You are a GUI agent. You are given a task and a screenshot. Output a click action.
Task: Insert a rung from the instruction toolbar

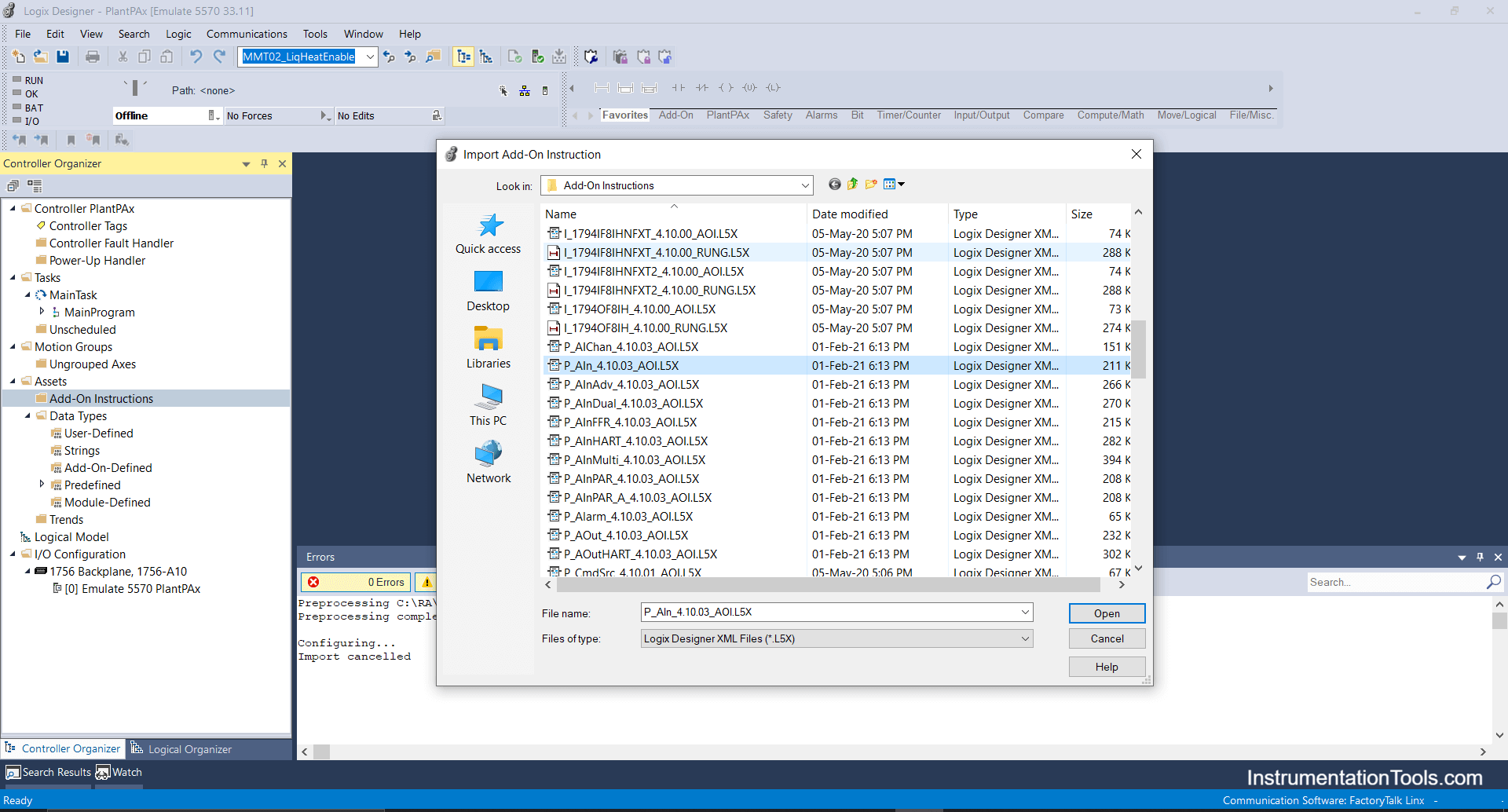[602, 88]
